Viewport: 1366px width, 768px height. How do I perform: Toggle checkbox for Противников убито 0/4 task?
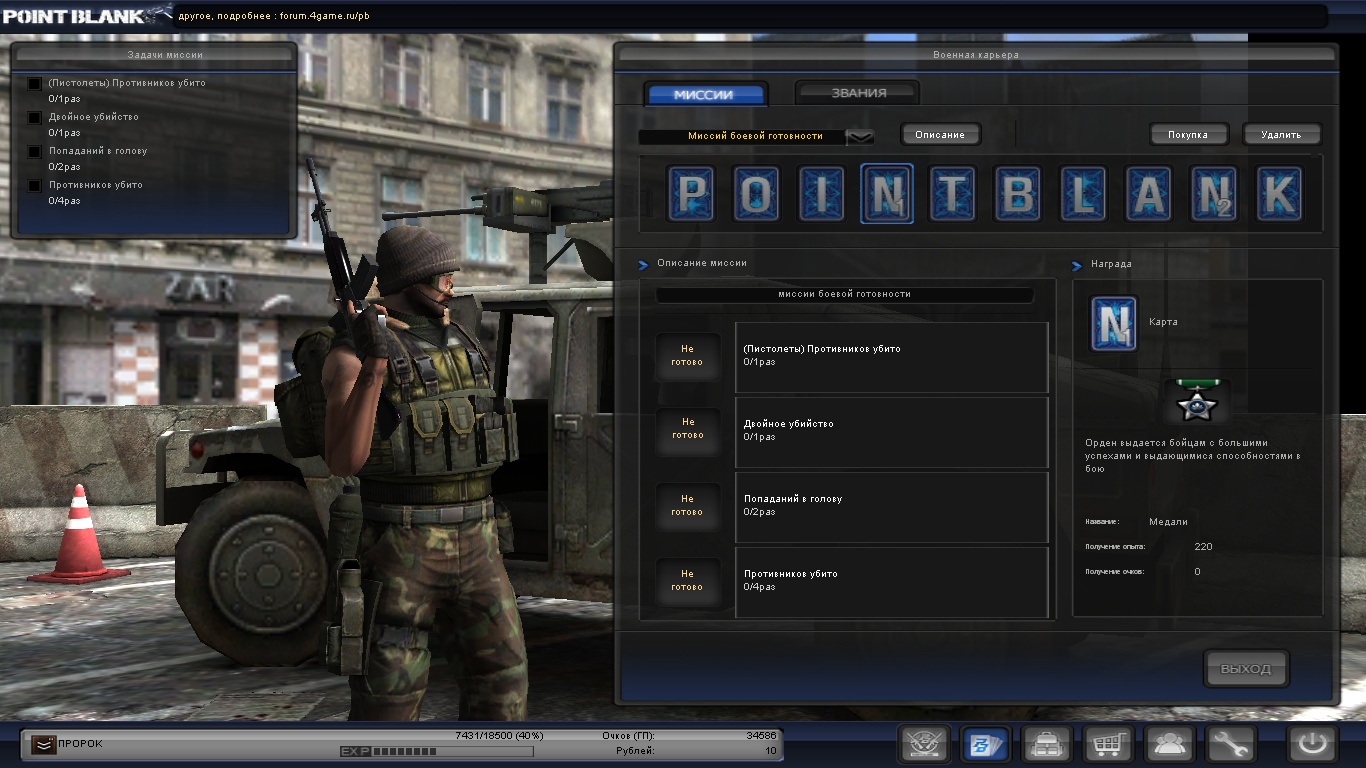click(x=35, y=186)
